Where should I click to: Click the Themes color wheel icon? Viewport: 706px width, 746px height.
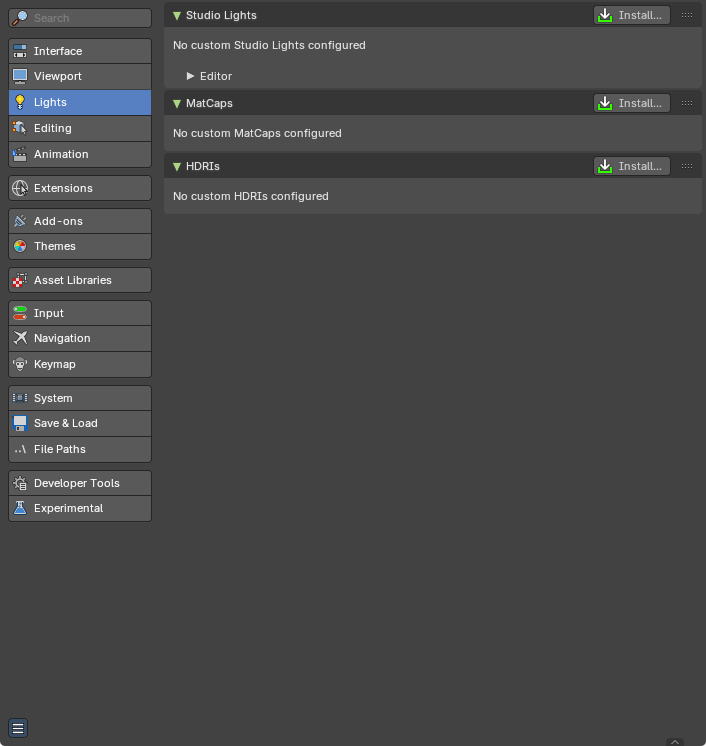pyautogui.click(x=20, y=246)
